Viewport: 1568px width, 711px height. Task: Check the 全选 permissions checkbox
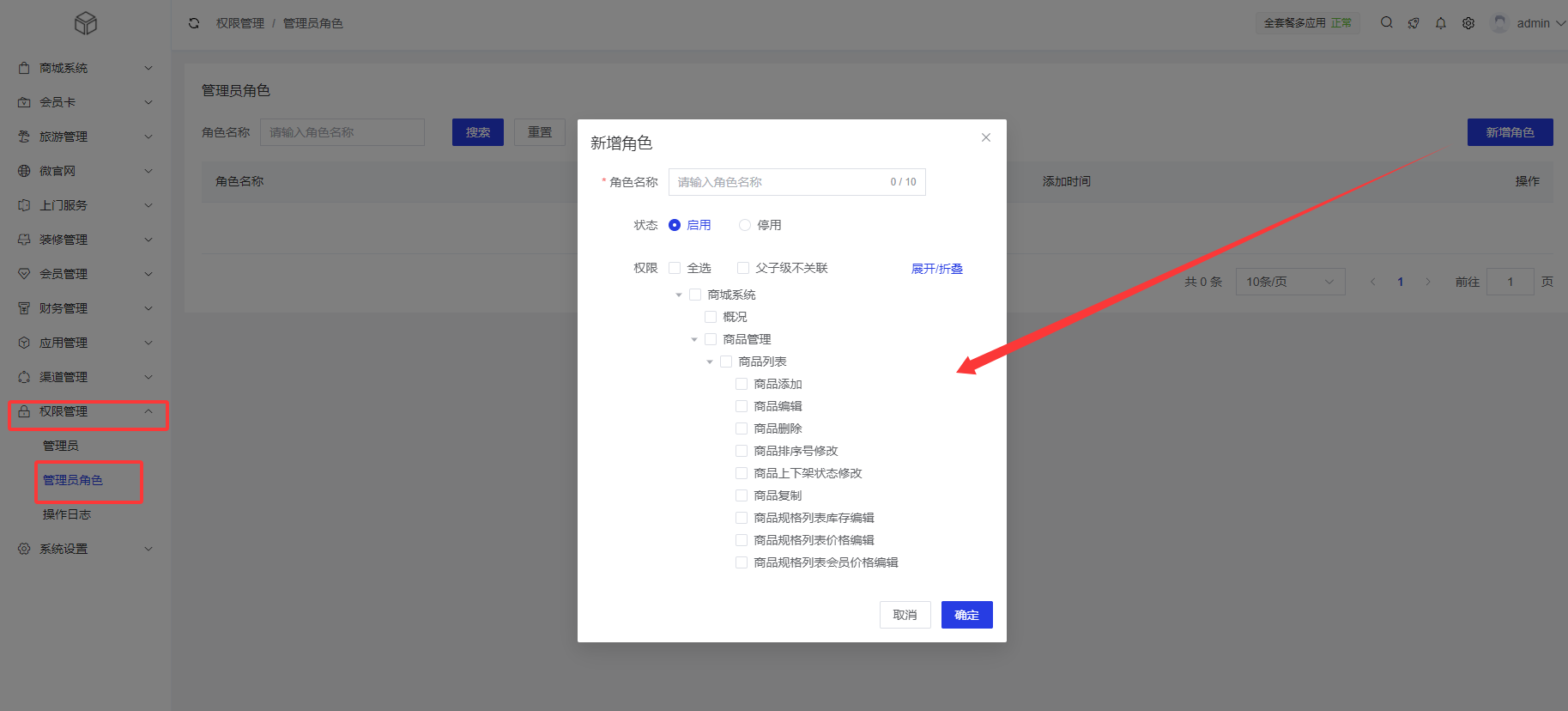[675, 268]
